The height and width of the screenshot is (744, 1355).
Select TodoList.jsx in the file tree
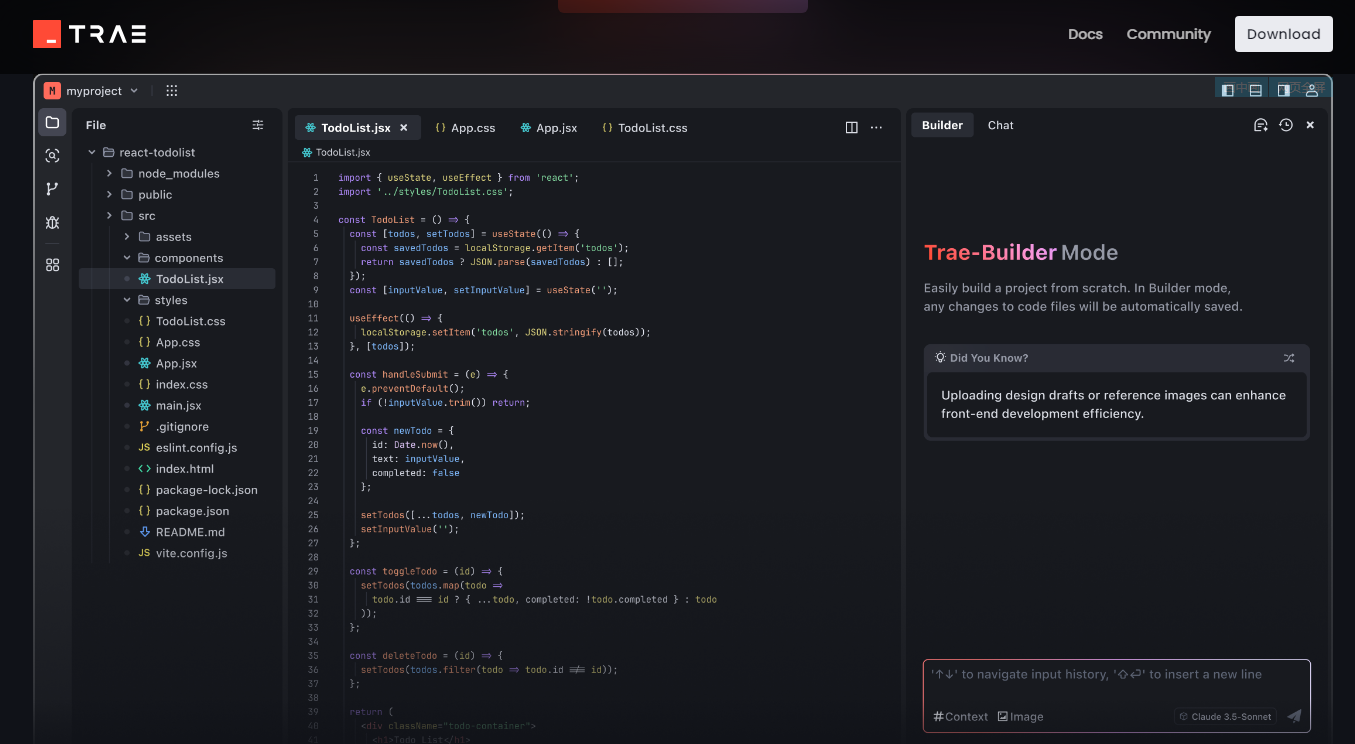tap(177, 279)
